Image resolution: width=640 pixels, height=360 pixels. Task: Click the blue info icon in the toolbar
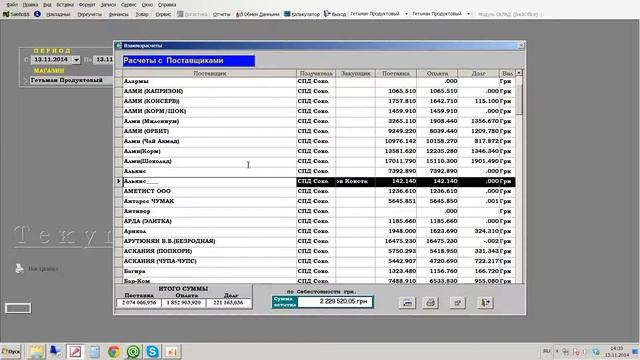coord(37,14)
